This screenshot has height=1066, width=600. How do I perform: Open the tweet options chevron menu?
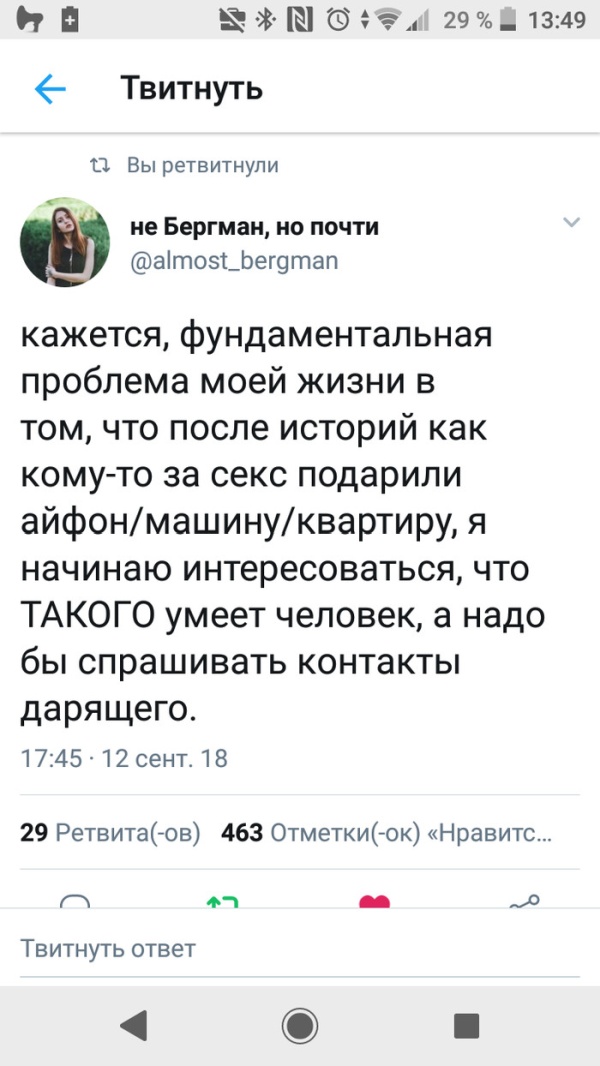click(x=571, y=222)
